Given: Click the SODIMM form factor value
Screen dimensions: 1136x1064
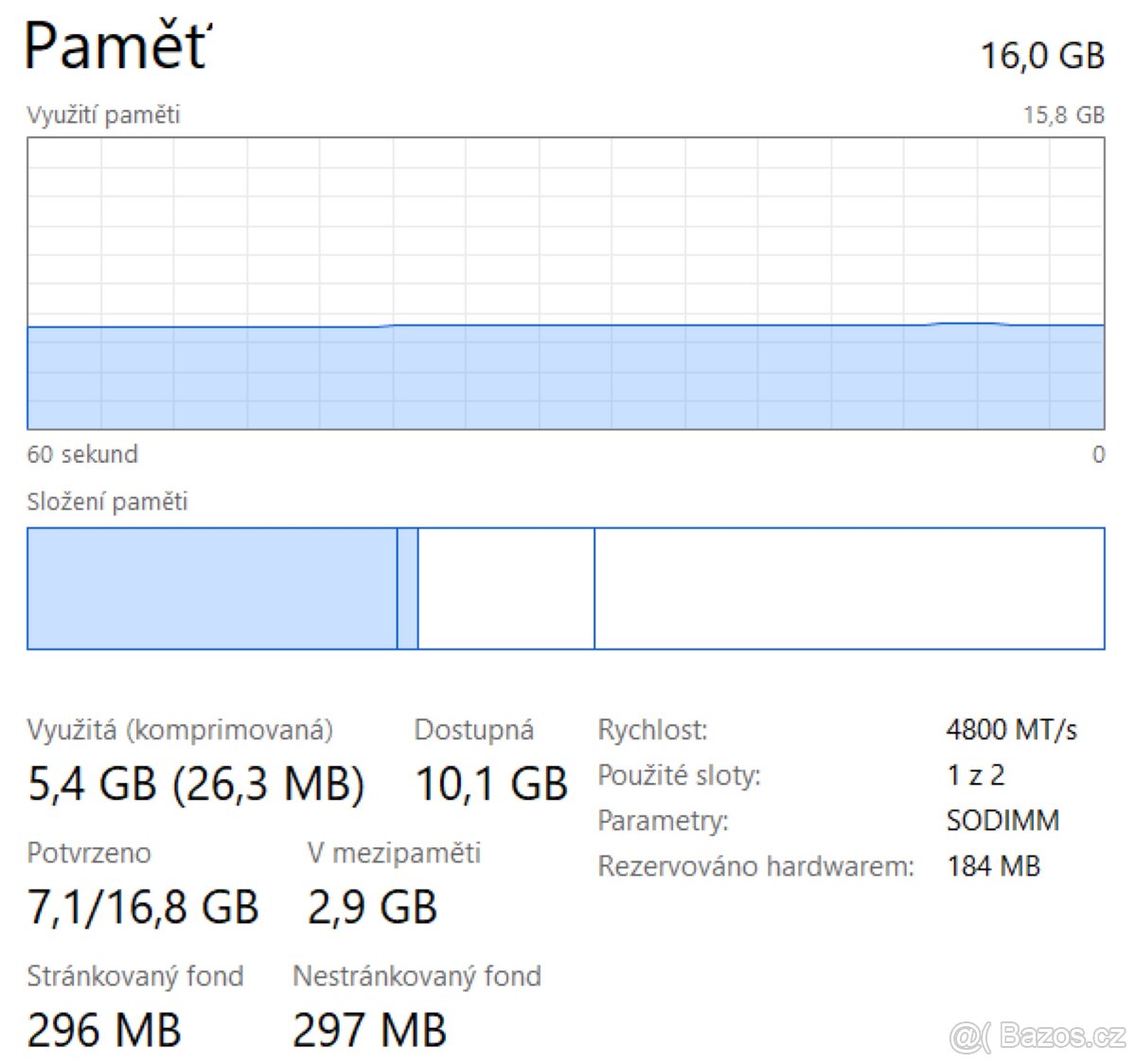Looking at the screenshot, I should pyautogui.click(x=1003, y=820).
